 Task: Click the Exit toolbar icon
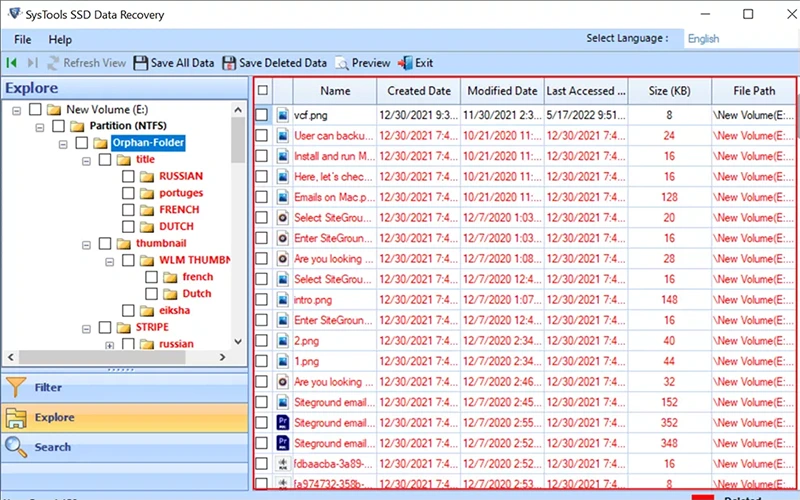pos(406,63)
